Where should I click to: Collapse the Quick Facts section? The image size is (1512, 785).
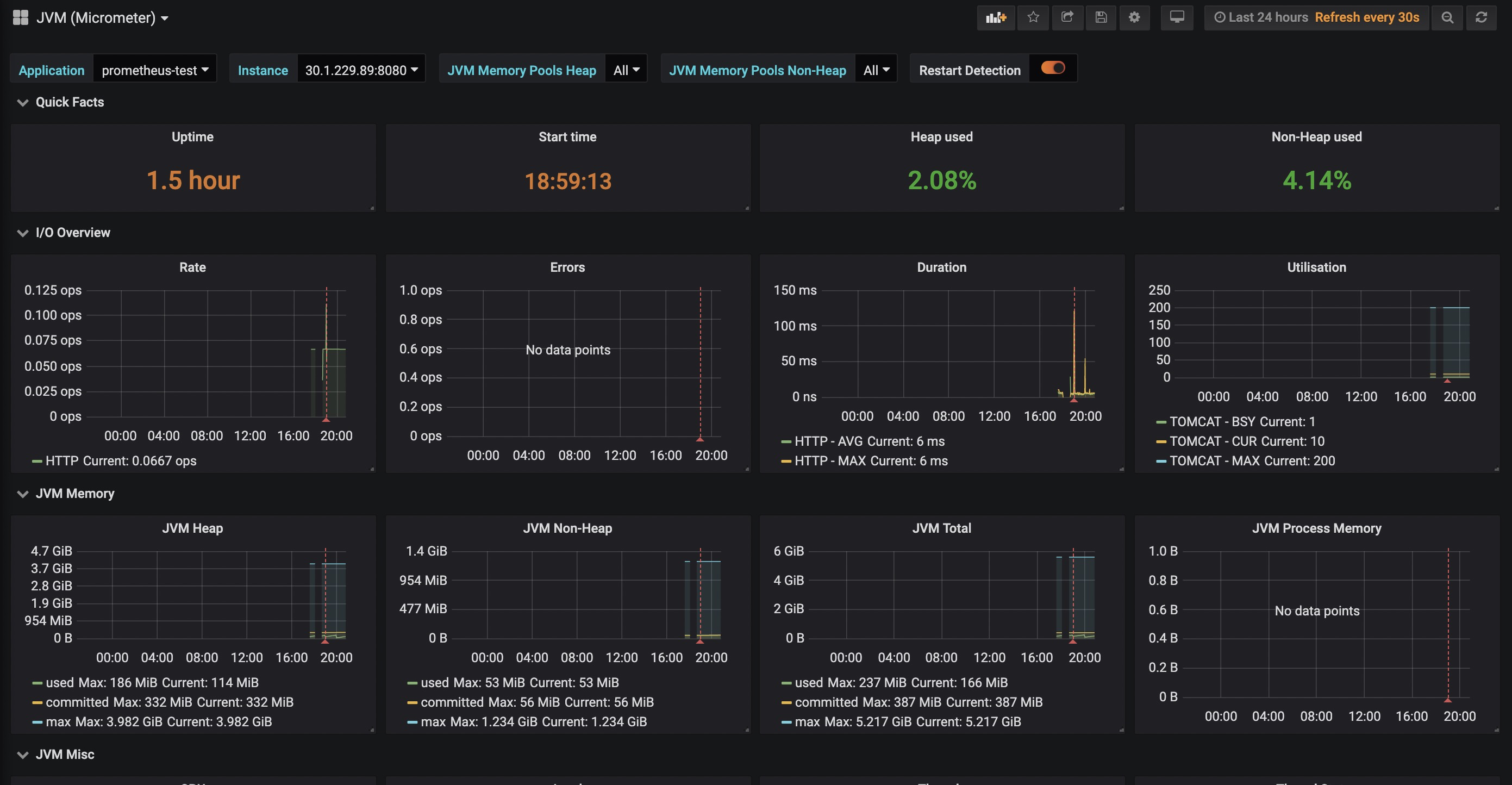click(23, 102)
